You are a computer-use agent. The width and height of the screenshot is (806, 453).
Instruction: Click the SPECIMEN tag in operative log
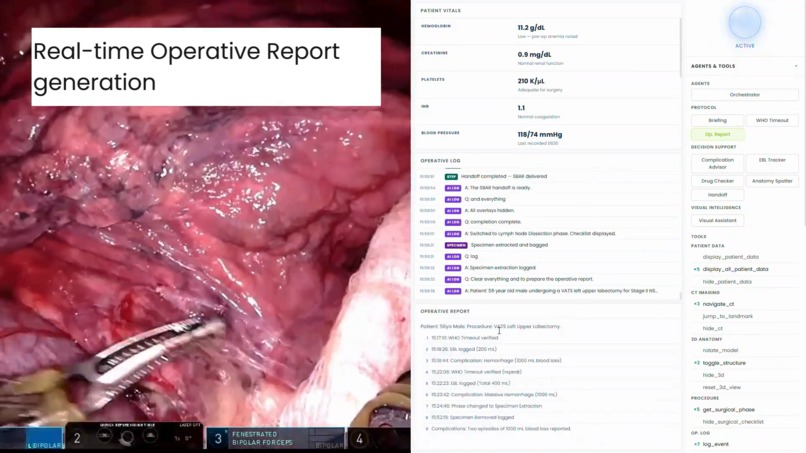click(x=456, y=245)
